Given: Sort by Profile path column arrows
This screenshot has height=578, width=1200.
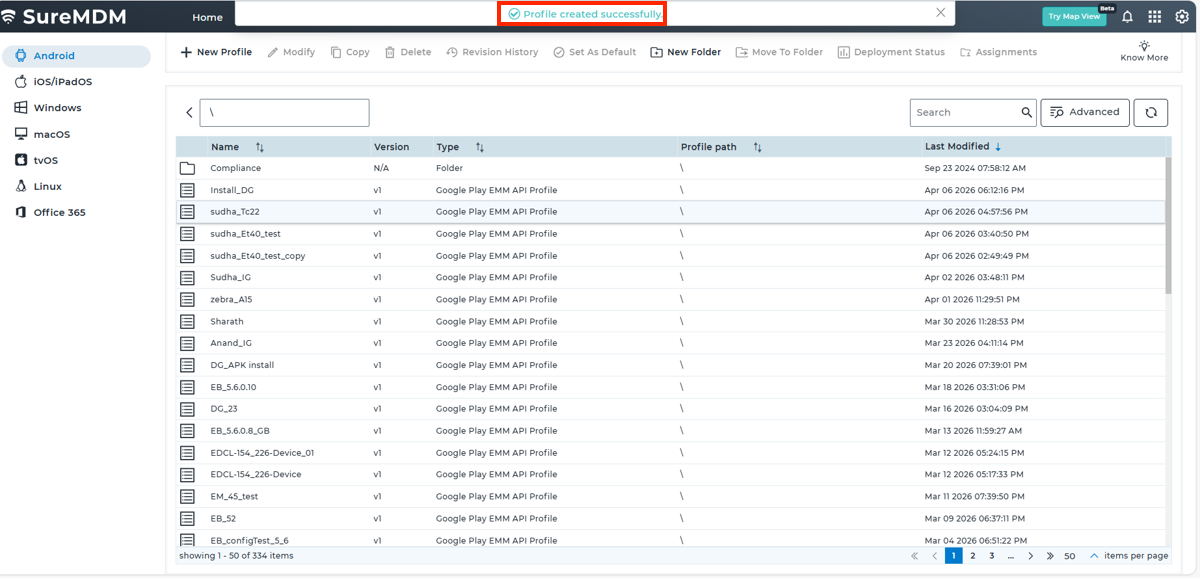Looking at the screenshot, I should pos(758,147).
